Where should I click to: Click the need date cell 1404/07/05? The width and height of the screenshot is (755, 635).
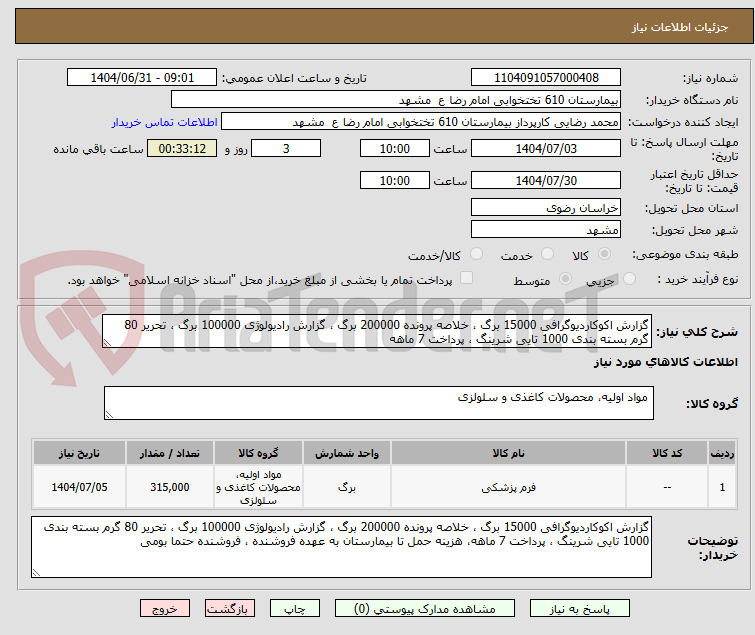click(79, 487)
